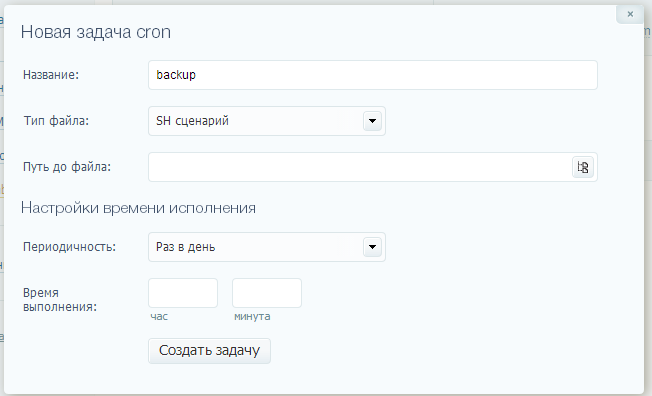The height and width of the screenshot is (396, 652).
Task: Open the file browser icon in path field
Action: point(583,167)
